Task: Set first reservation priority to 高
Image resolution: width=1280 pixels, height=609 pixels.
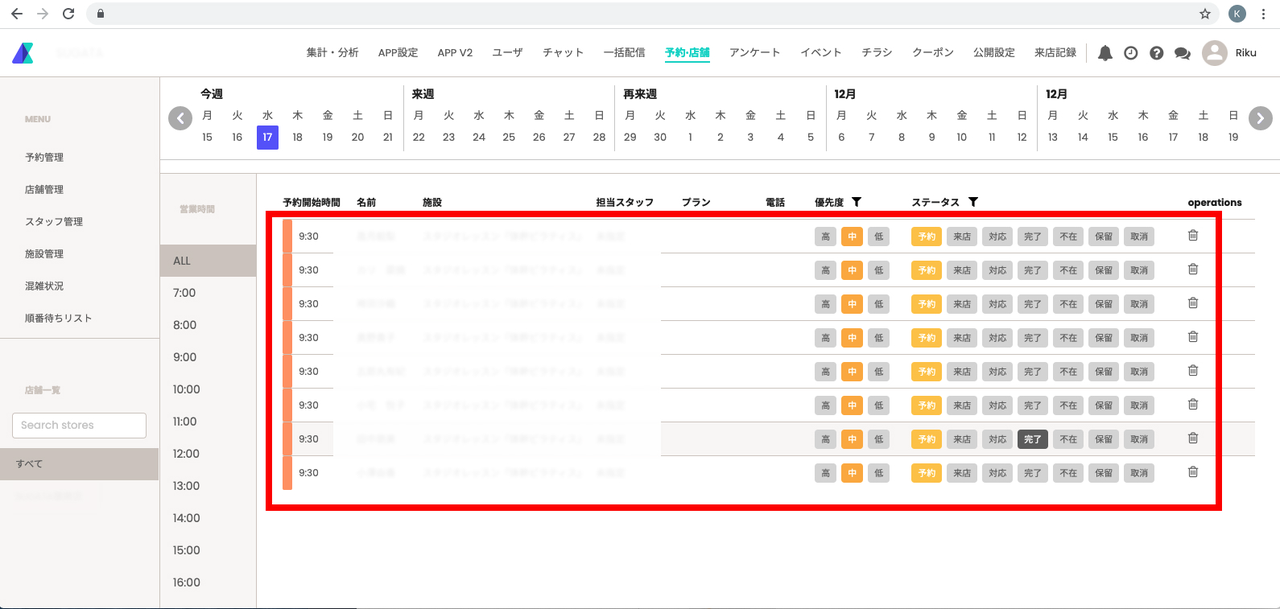Action: coord(825,237)
